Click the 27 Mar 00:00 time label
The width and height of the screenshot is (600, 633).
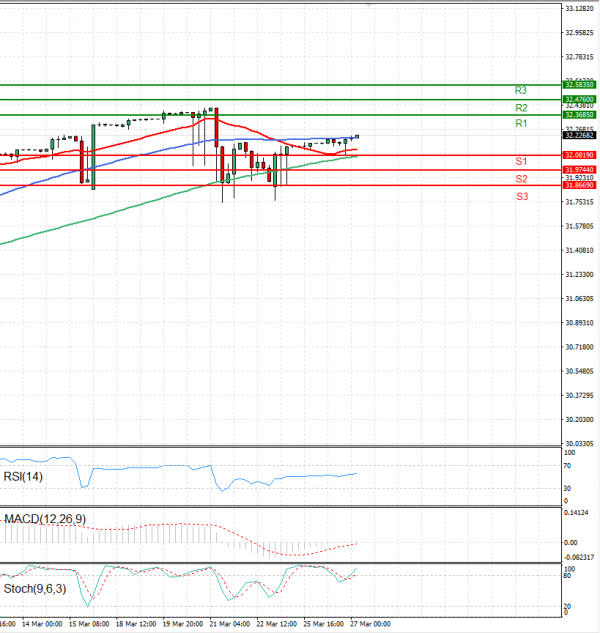click(x=370, y=624)
